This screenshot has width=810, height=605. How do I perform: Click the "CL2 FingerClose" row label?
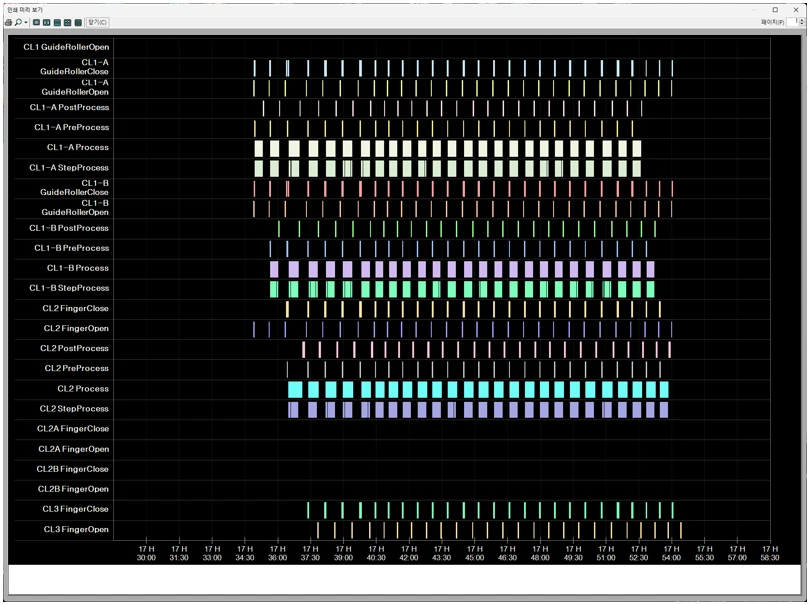[x=75, y=308]
